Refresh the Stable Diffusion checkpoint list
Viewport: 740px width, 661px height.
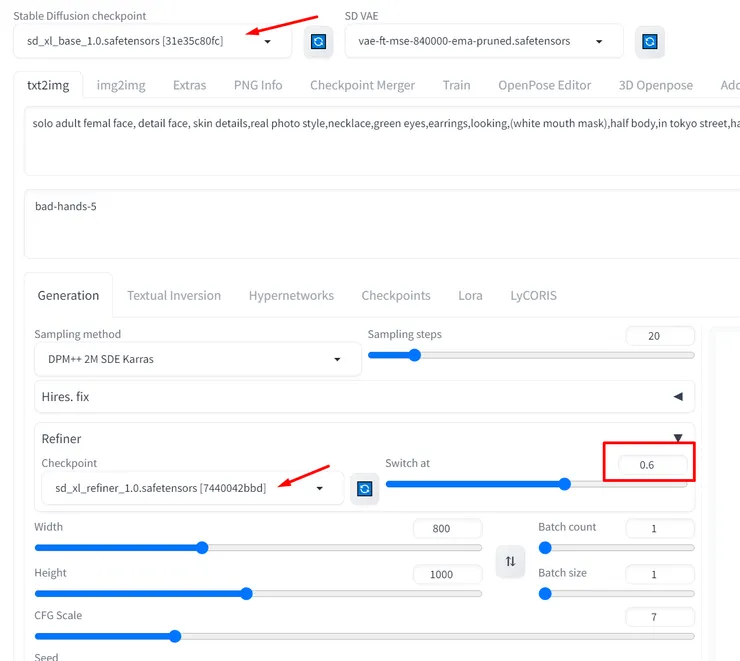click(x=318, y=42)
